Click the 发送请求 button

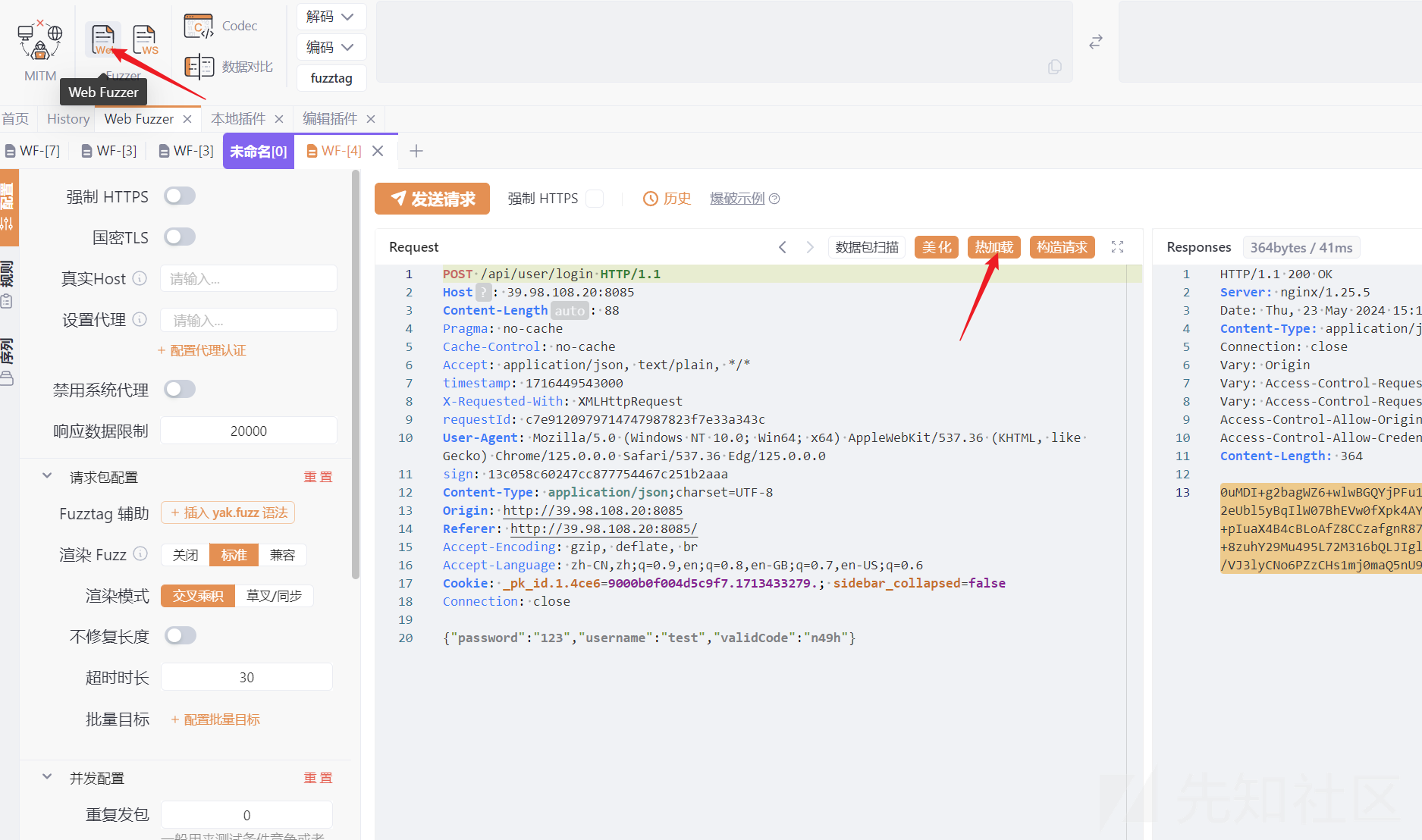point(432,199)
